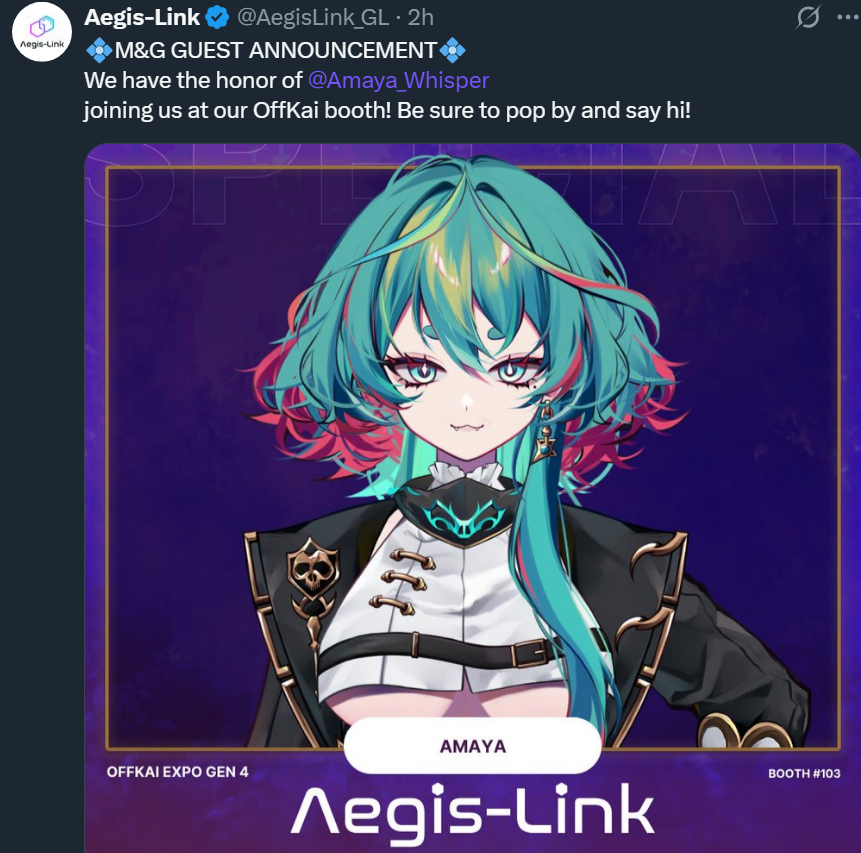Click the blue diamond emoji before M&G
Screen dimensions: 861x853
click(x=99, y=51)
